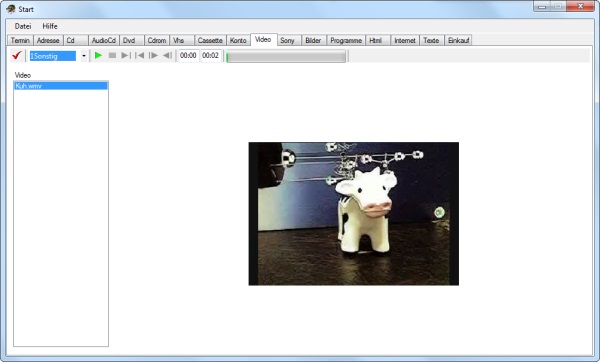Click the red checkmark toolbar icon
This screenshot has height=362, width=600.
(x=16, y=55)
